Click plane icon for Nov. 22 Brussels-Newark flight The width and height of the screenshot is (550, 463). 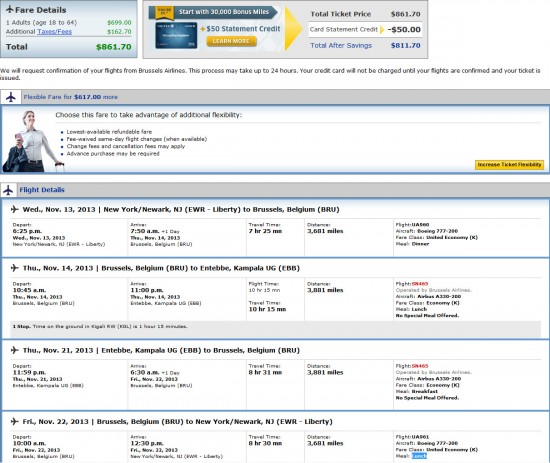coord(14,421)
